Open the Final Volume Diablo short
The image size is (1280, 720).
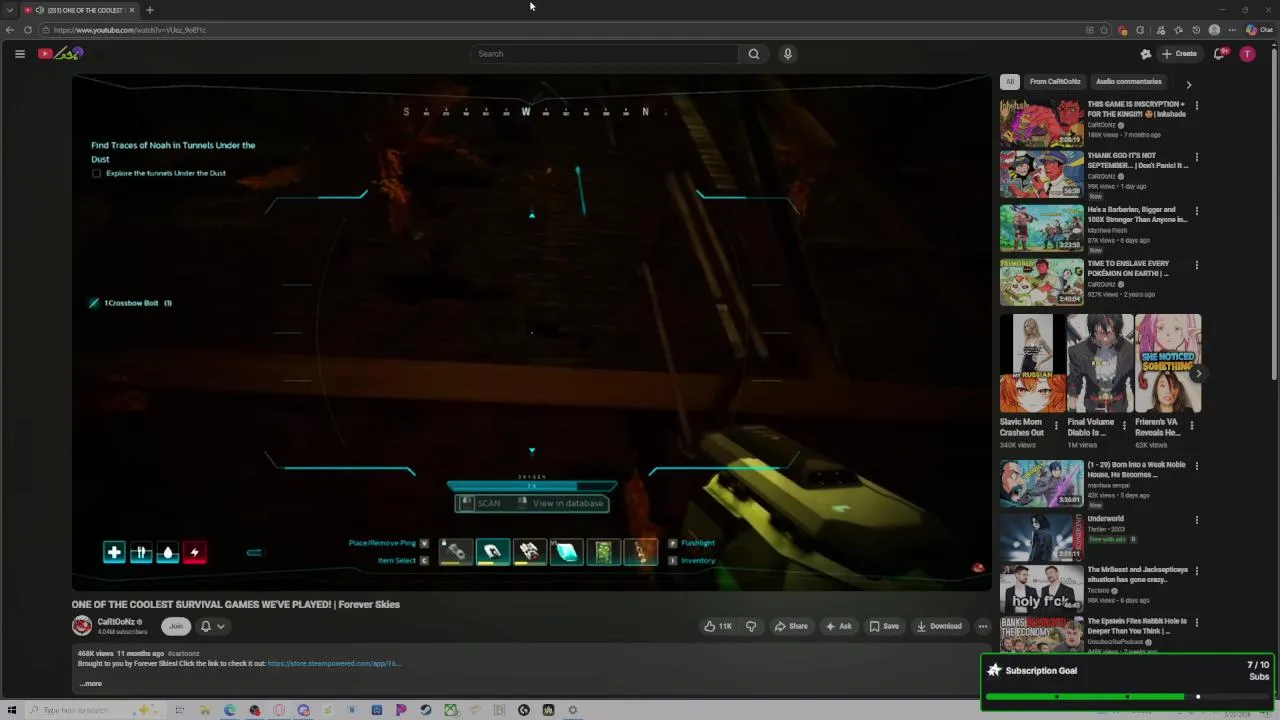[x=1100, y=364]
